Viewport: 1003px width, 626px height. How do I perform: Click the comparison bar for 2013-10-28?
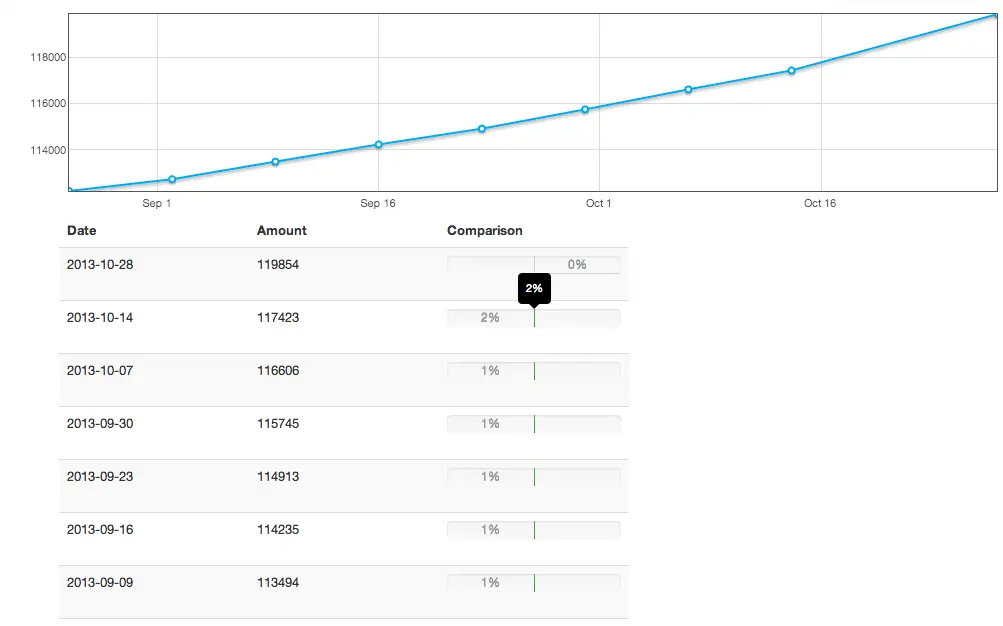click(x=534, y=265)
